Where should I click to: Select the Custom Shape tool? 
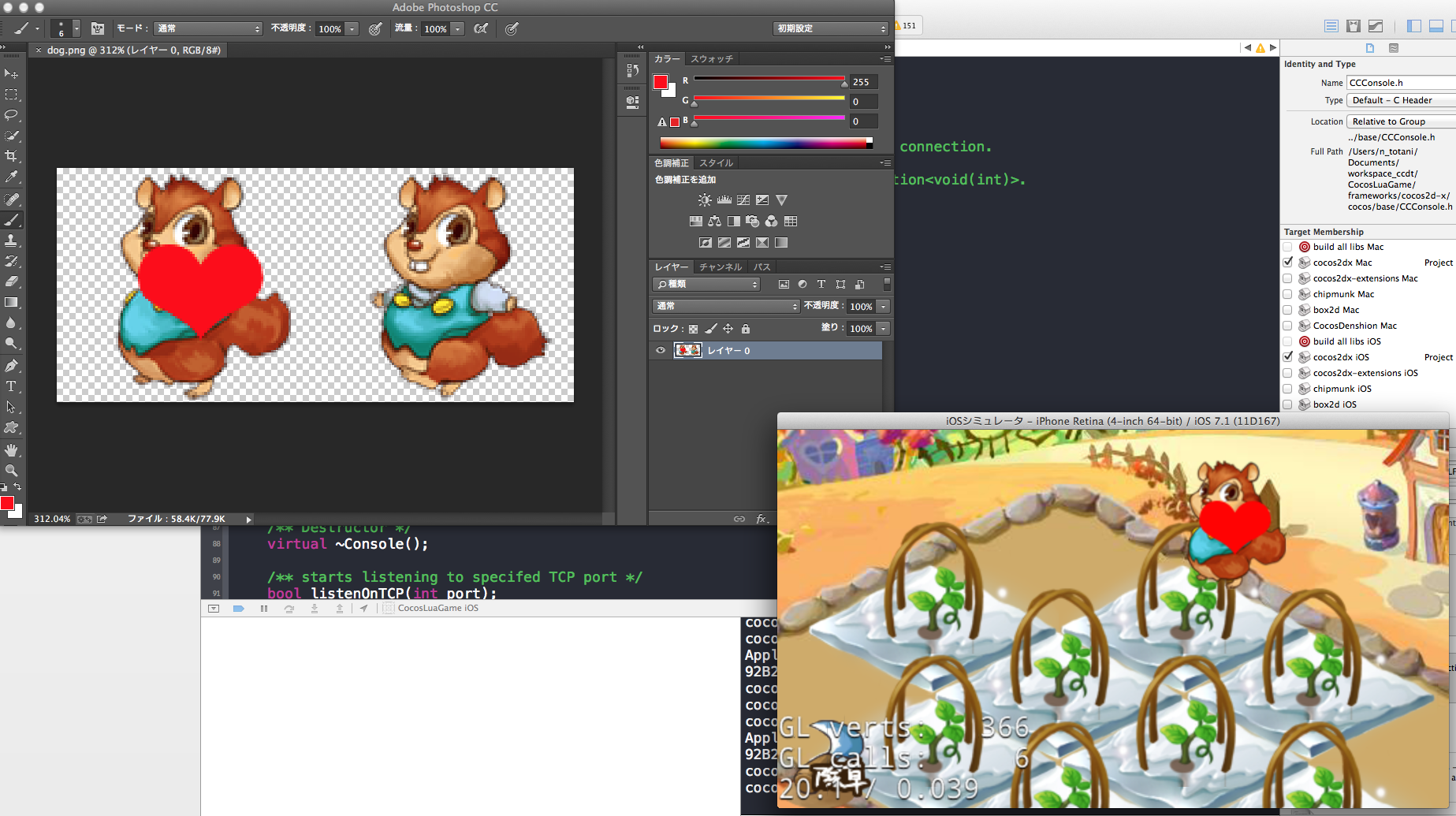[11, 427]
